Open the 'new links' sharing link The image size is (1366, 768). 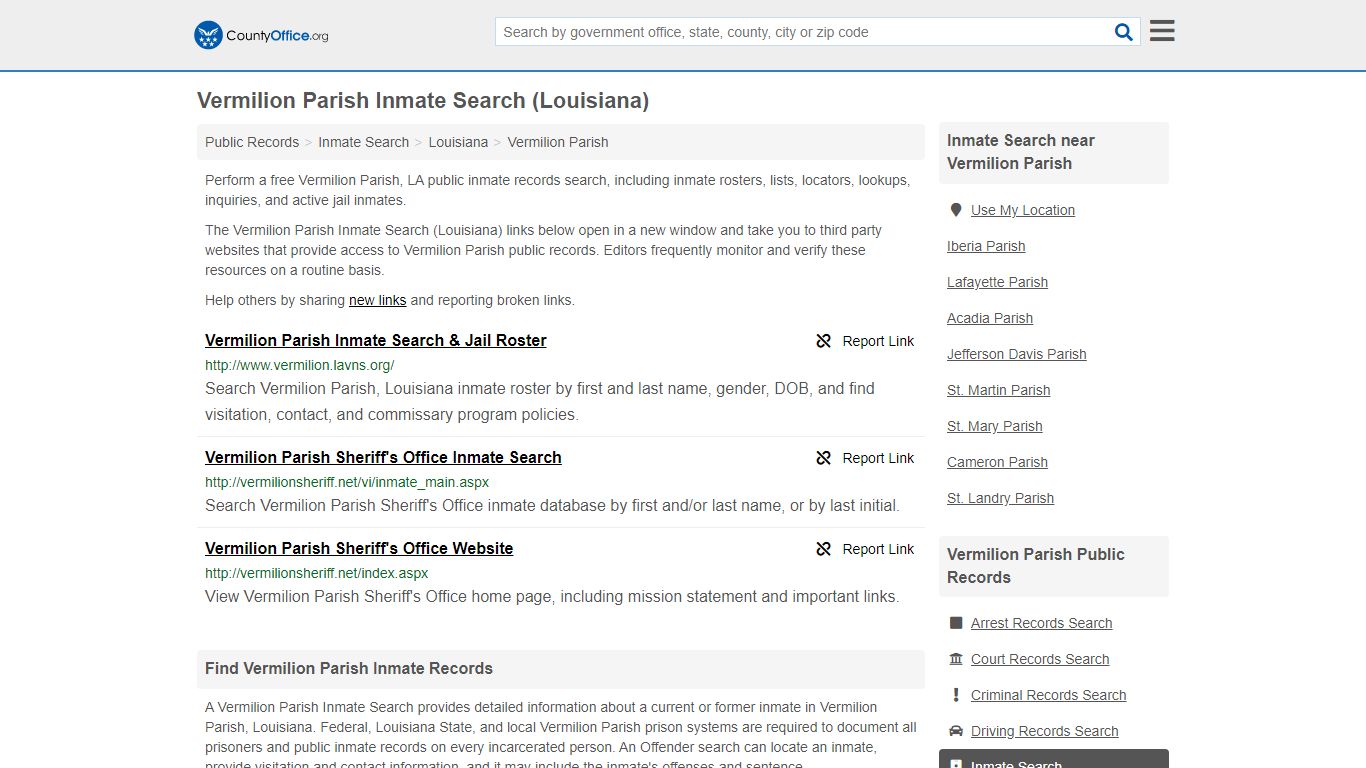tap(377, 300)
